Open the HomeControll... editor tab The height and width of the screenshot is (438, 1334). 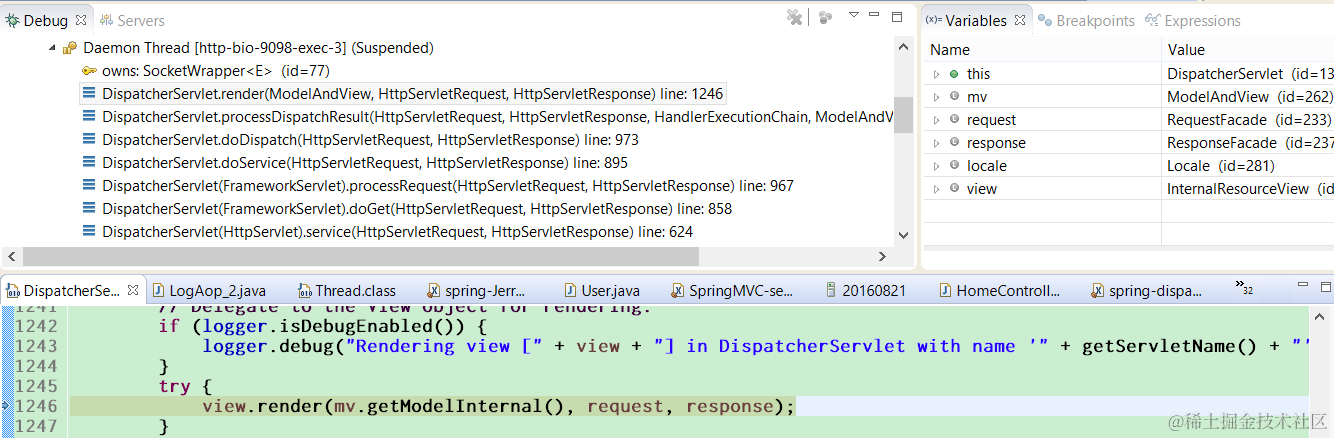[998, 291]
